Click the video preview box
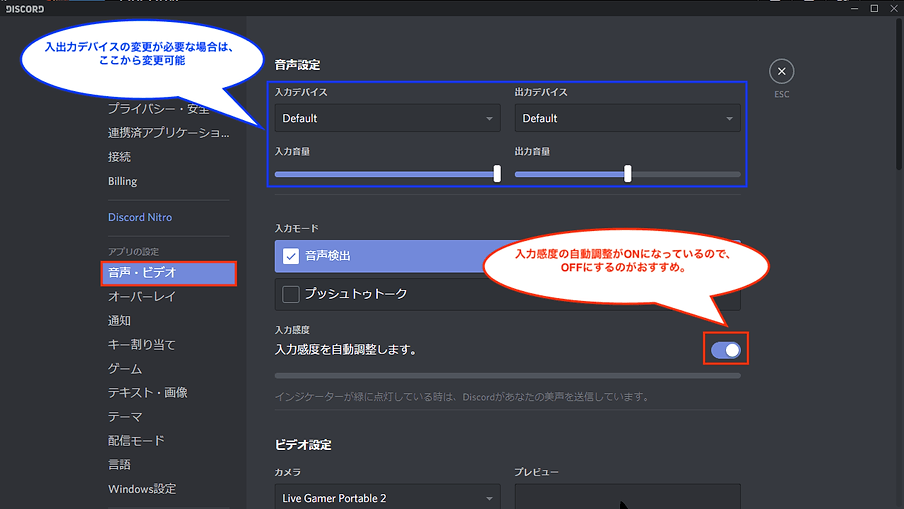Viewport: 904px width, 509px height. [x=627, y=496]
